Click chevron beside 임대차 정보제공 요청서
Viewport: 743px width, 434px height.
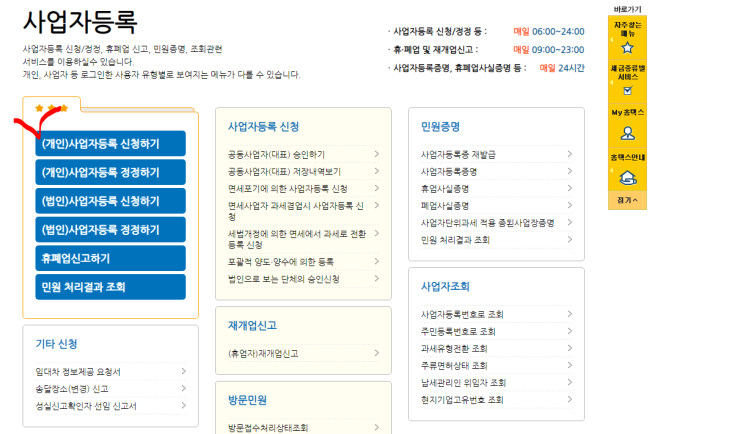click(x=183, y=371)
